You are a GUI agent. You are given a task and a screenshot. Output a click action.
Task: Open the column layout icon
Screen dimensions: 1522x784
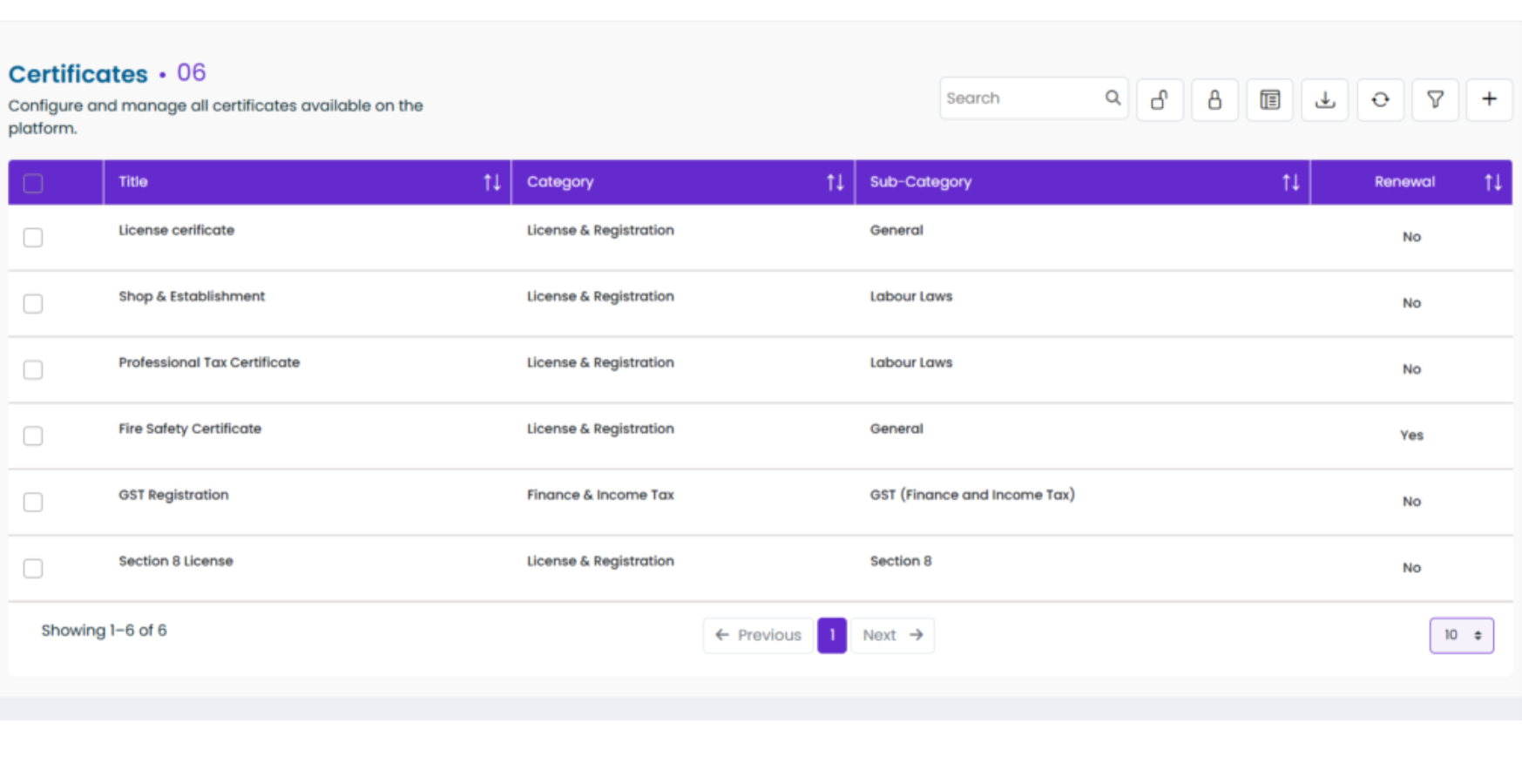(1270, 99)
